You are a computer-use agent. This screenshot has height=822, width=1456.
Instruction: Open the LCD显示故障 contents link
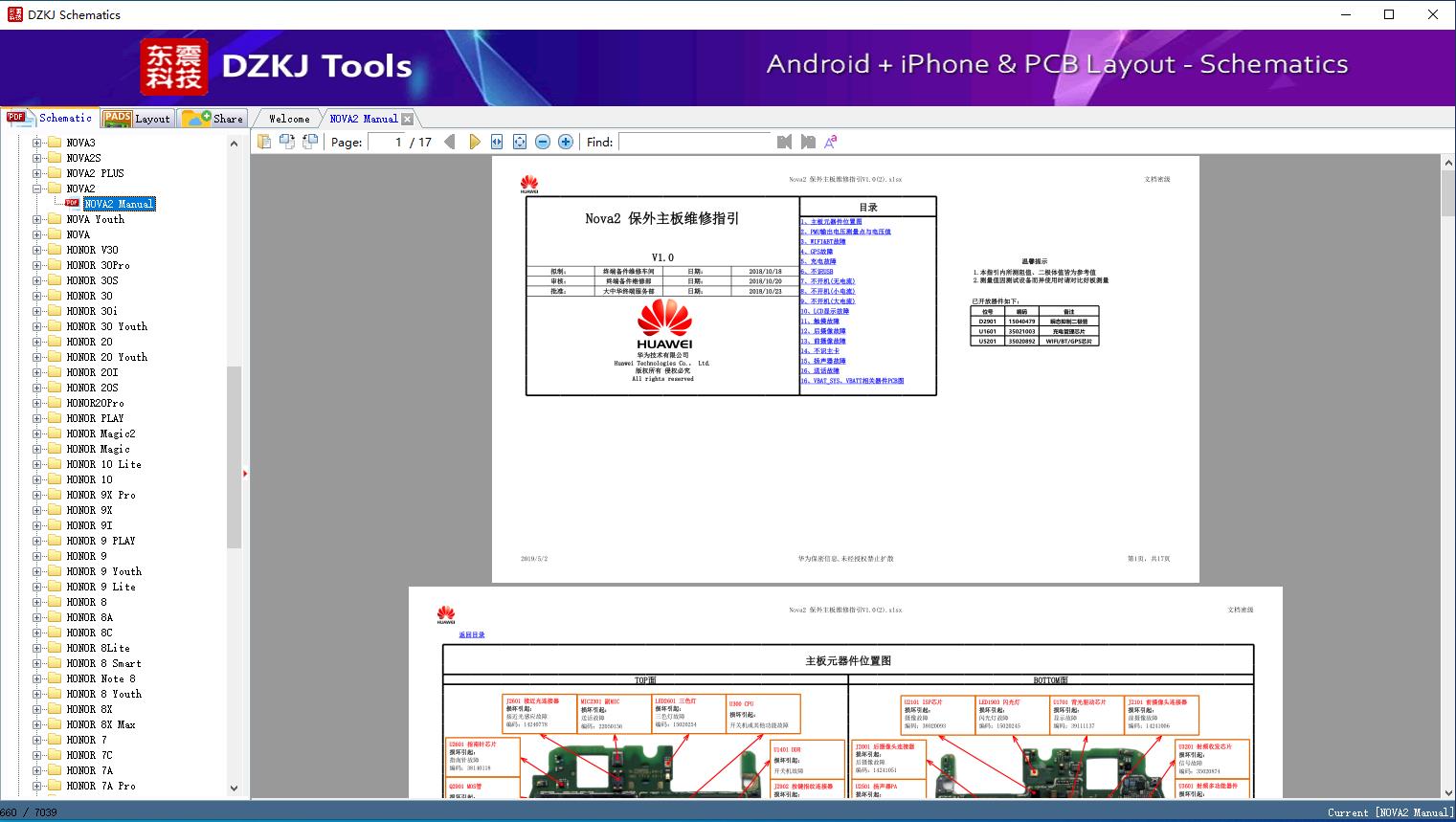pos(825,311)
